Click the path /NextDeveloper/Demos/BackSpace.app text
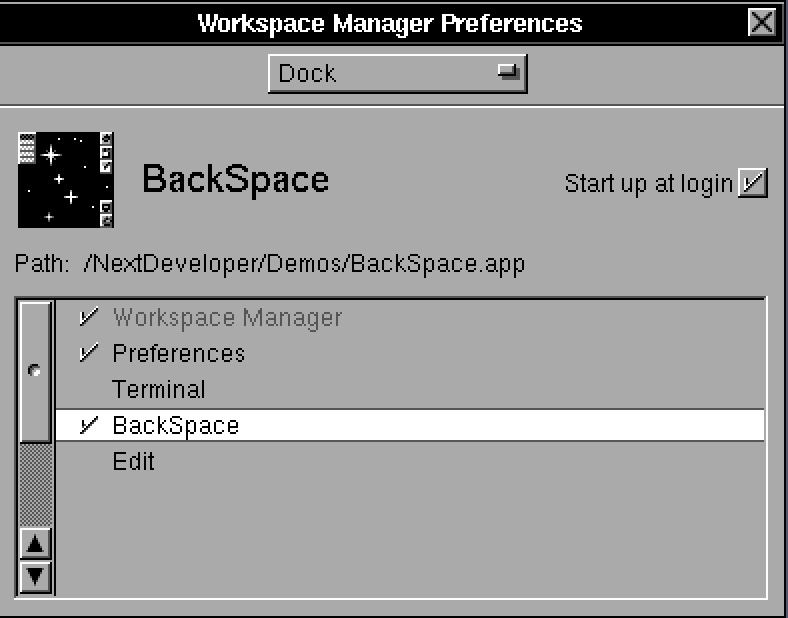Viewport: 788px width, 618px height. click(304, 265)
